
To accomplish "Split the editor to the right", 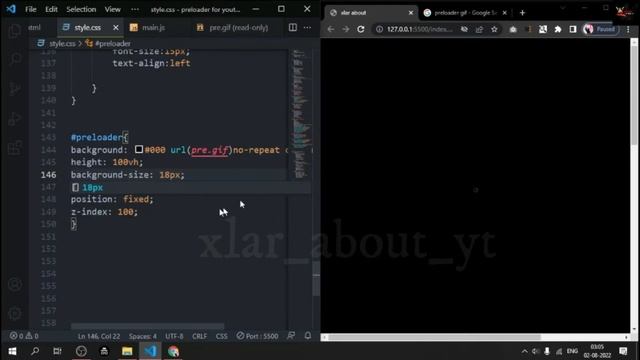I will pyautogui.click(x=293, y=27).
